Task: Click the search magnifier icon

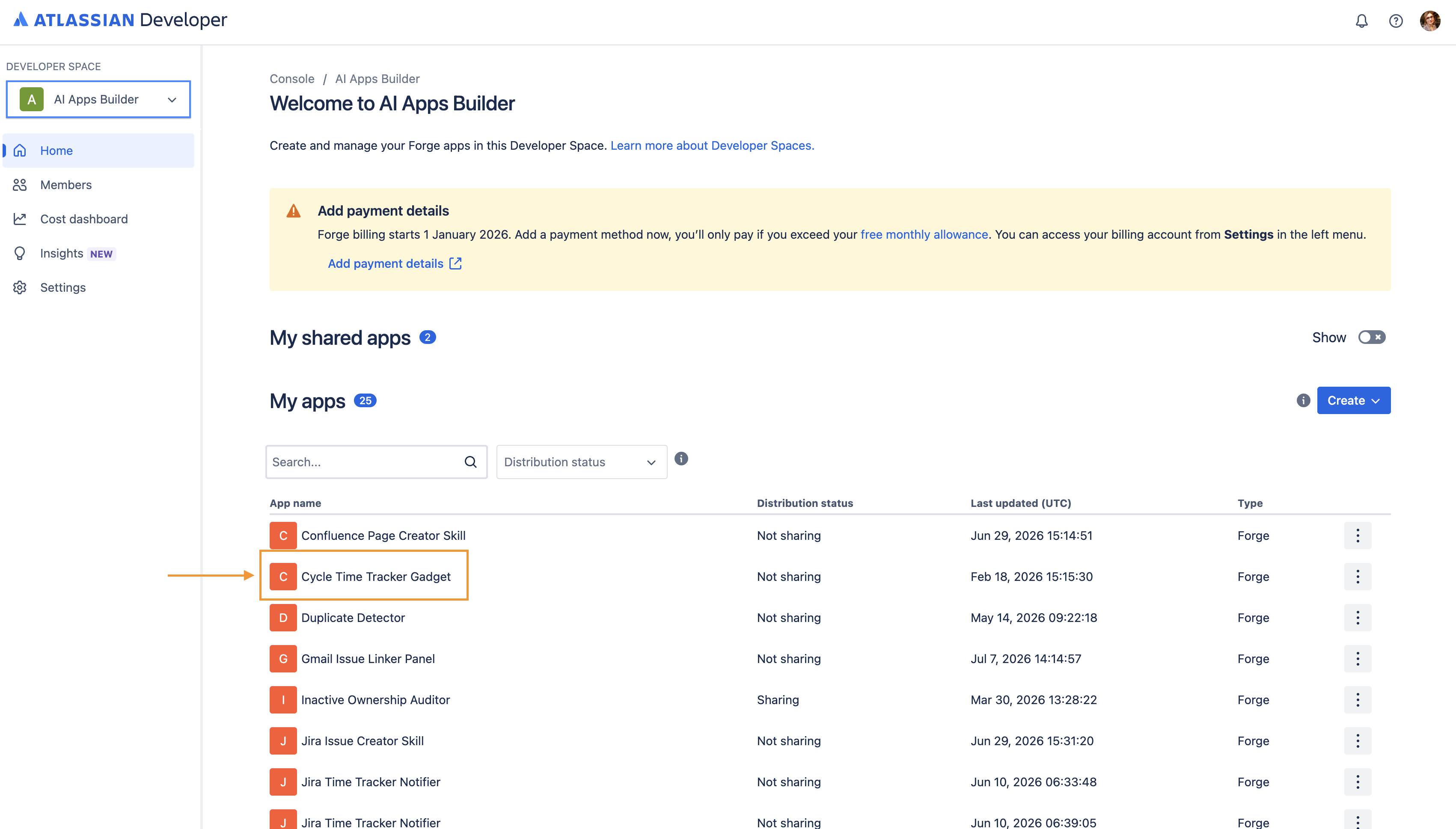Action: pos(470,462)
